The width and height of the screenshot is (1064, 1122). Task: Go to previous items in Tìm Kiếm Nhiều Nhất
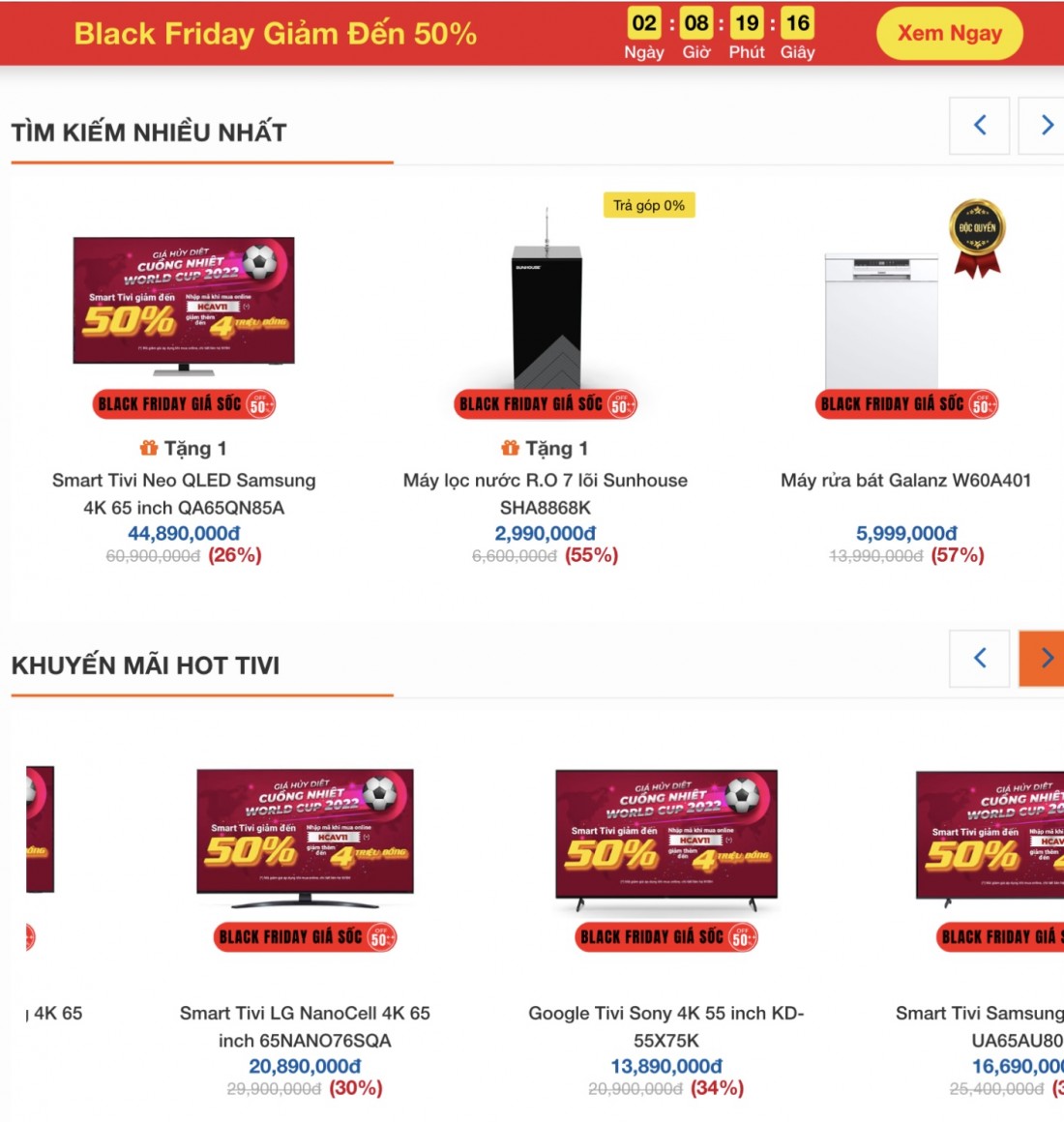tap(980, 125)
